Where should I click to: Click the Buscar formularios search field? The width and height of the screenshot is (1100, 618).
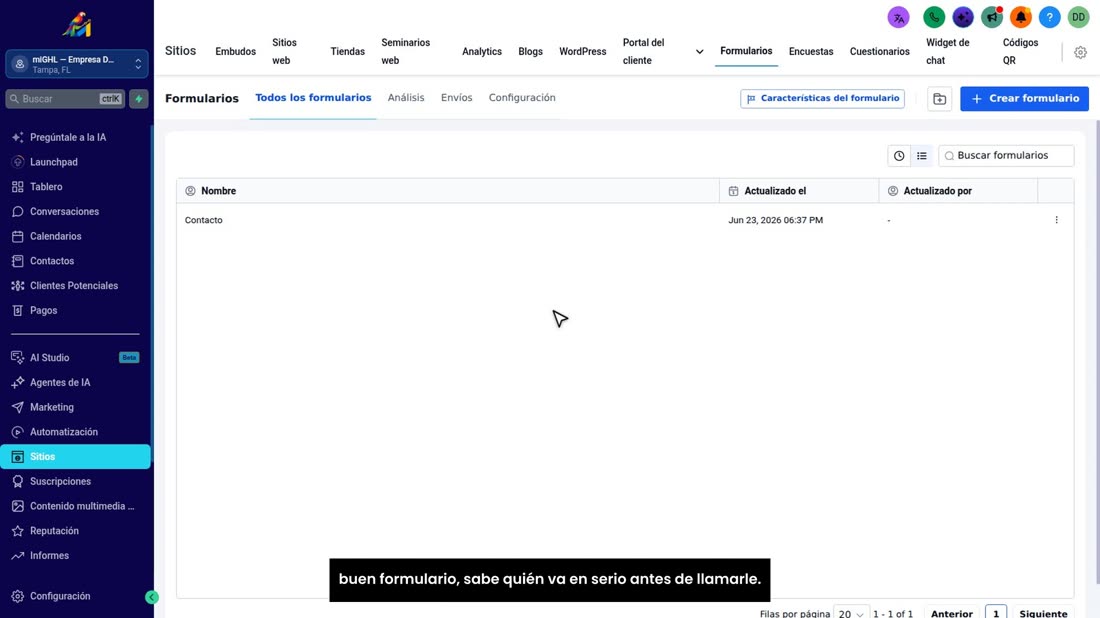click(1006, 156)
